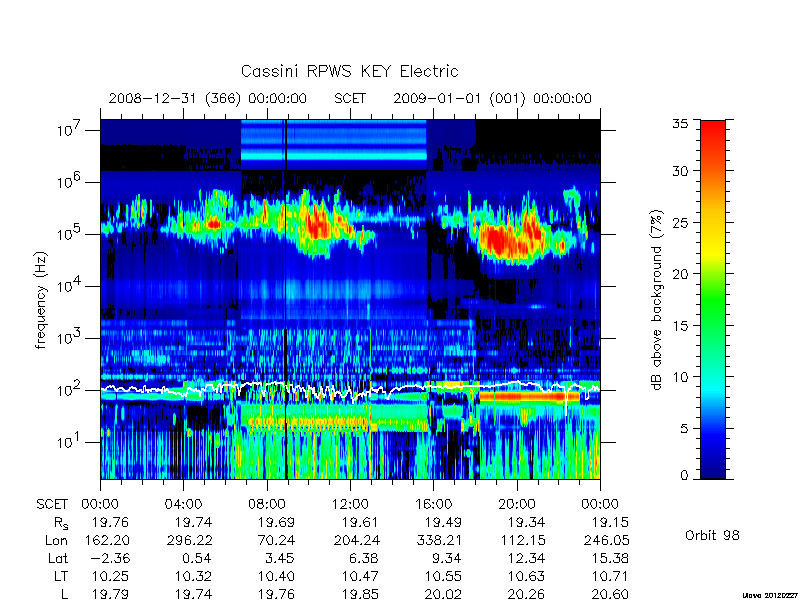This screenshot has width=800, height=600.
Task: Click the colorbar tick value "25"
Action: tap(680, 223)
